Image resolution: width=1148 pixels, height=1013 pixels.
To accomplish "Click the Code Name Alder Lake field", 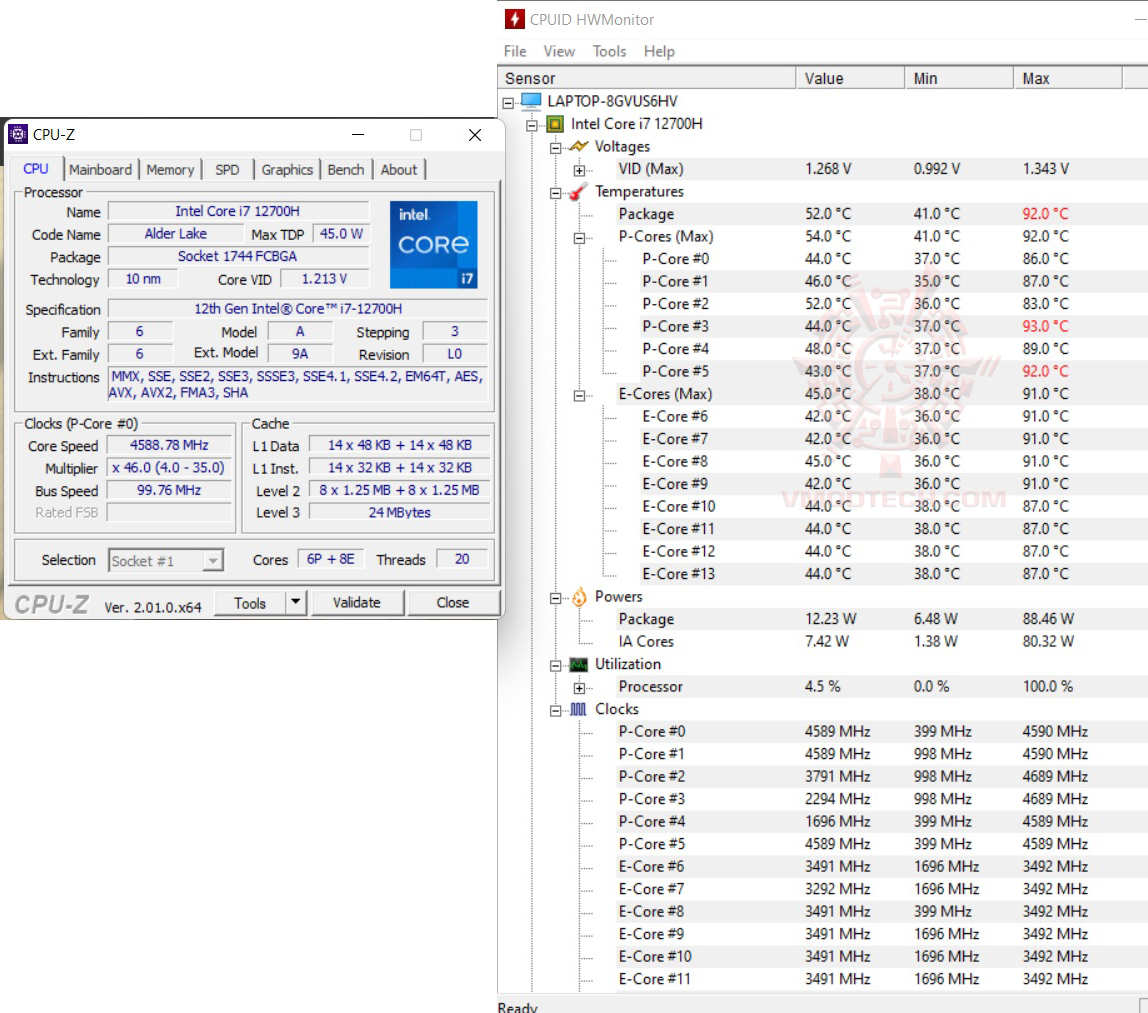I will pos(176,234).
